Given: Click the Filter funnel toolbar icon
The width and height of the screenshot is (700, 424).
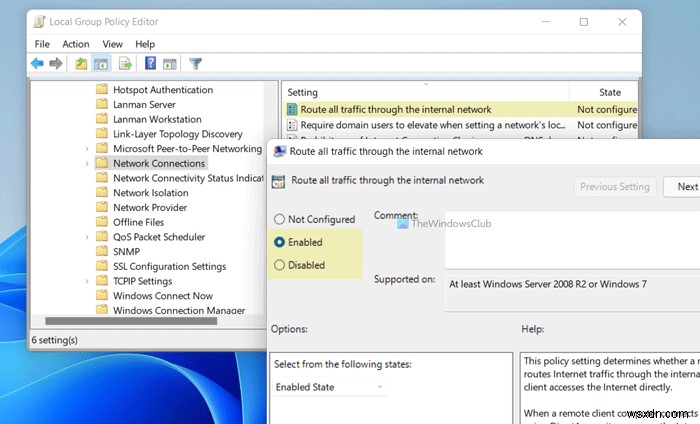Looking at the screenshot, I should coord(196,63).
